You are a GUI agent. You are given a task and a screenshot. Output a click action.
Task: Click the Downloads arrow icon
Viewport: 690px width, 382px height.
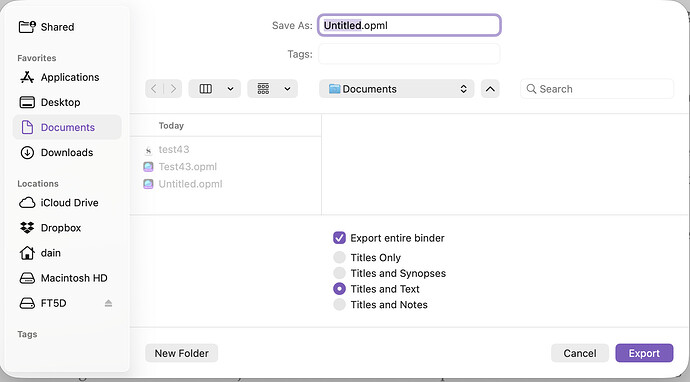coord(27,152)
